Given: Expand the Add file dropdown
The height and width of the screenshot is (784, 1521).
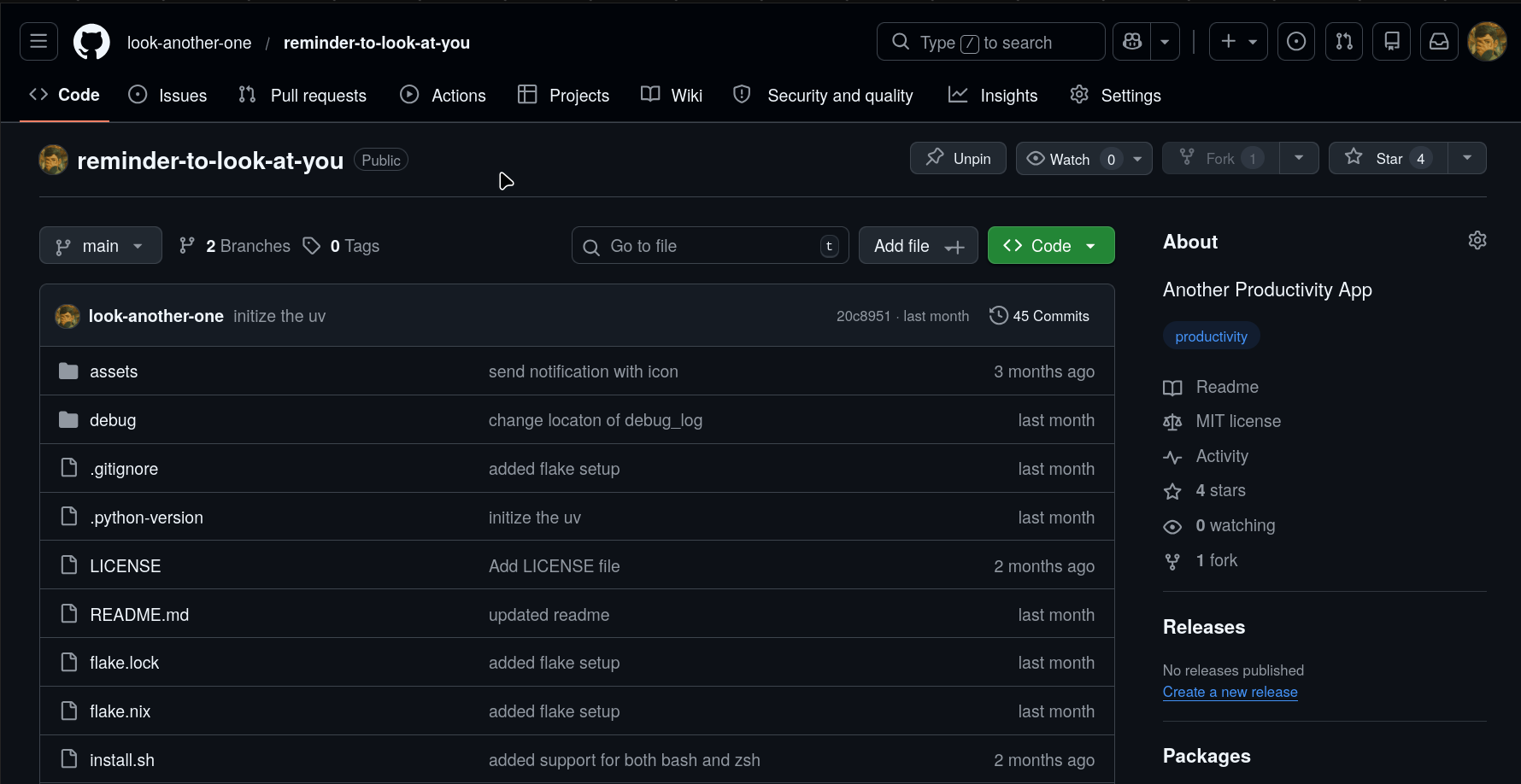Looking at the screenshot, I should pos(918,246).
